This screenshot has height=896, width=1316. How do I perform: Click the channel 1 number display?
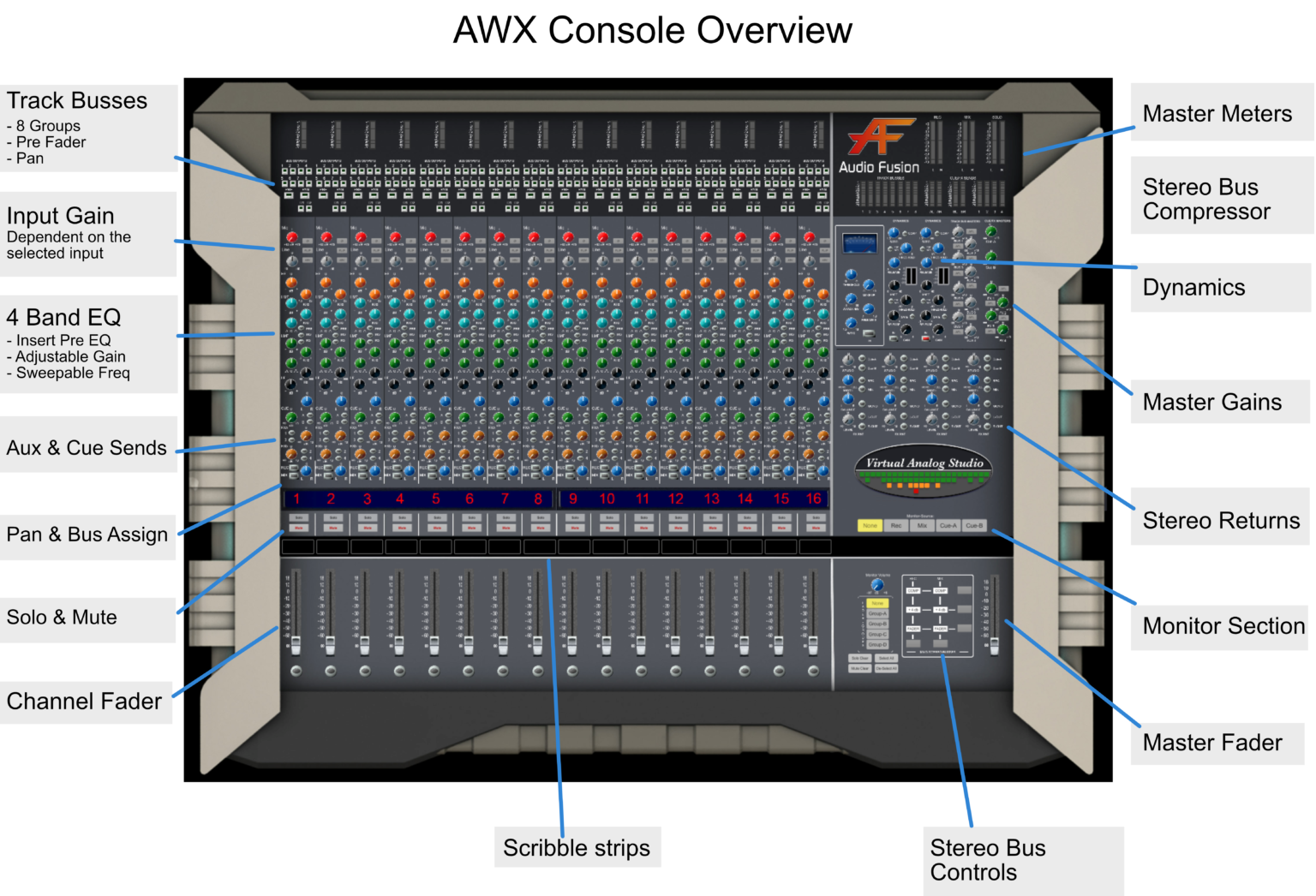(x=296, y=499)
